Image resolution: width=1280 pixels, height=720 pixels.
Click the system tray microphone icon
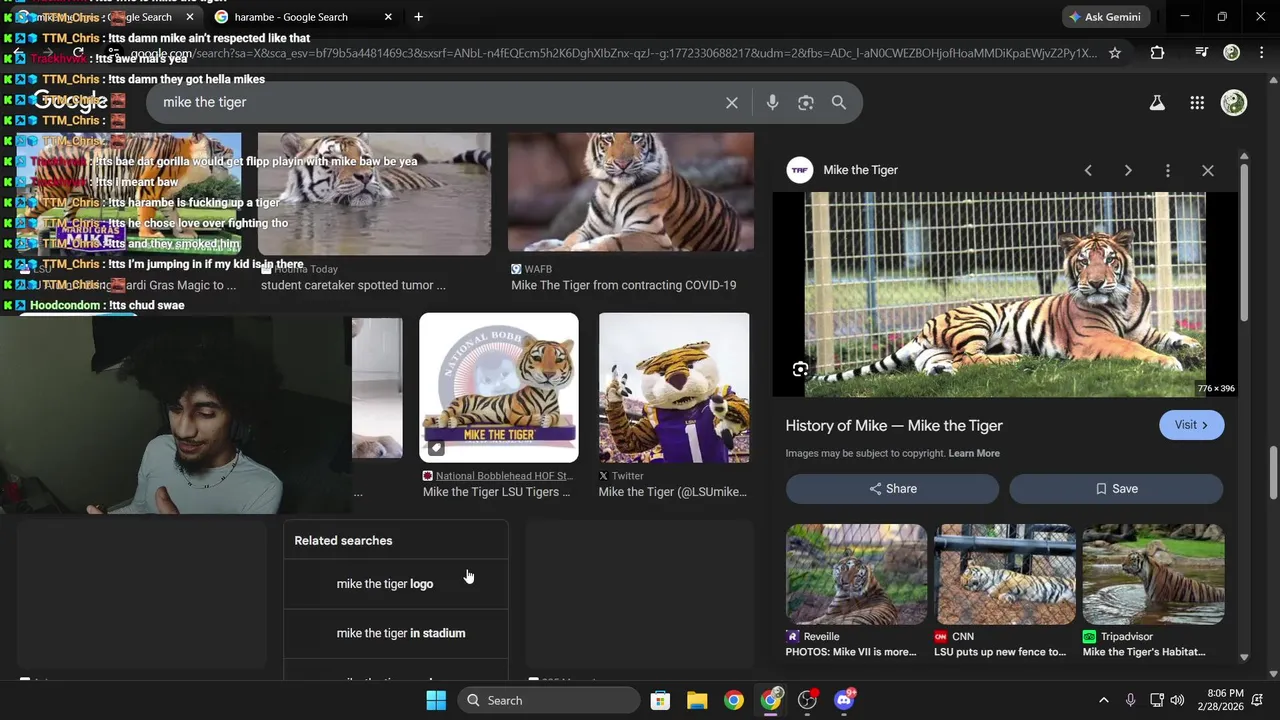point(1130,700)
